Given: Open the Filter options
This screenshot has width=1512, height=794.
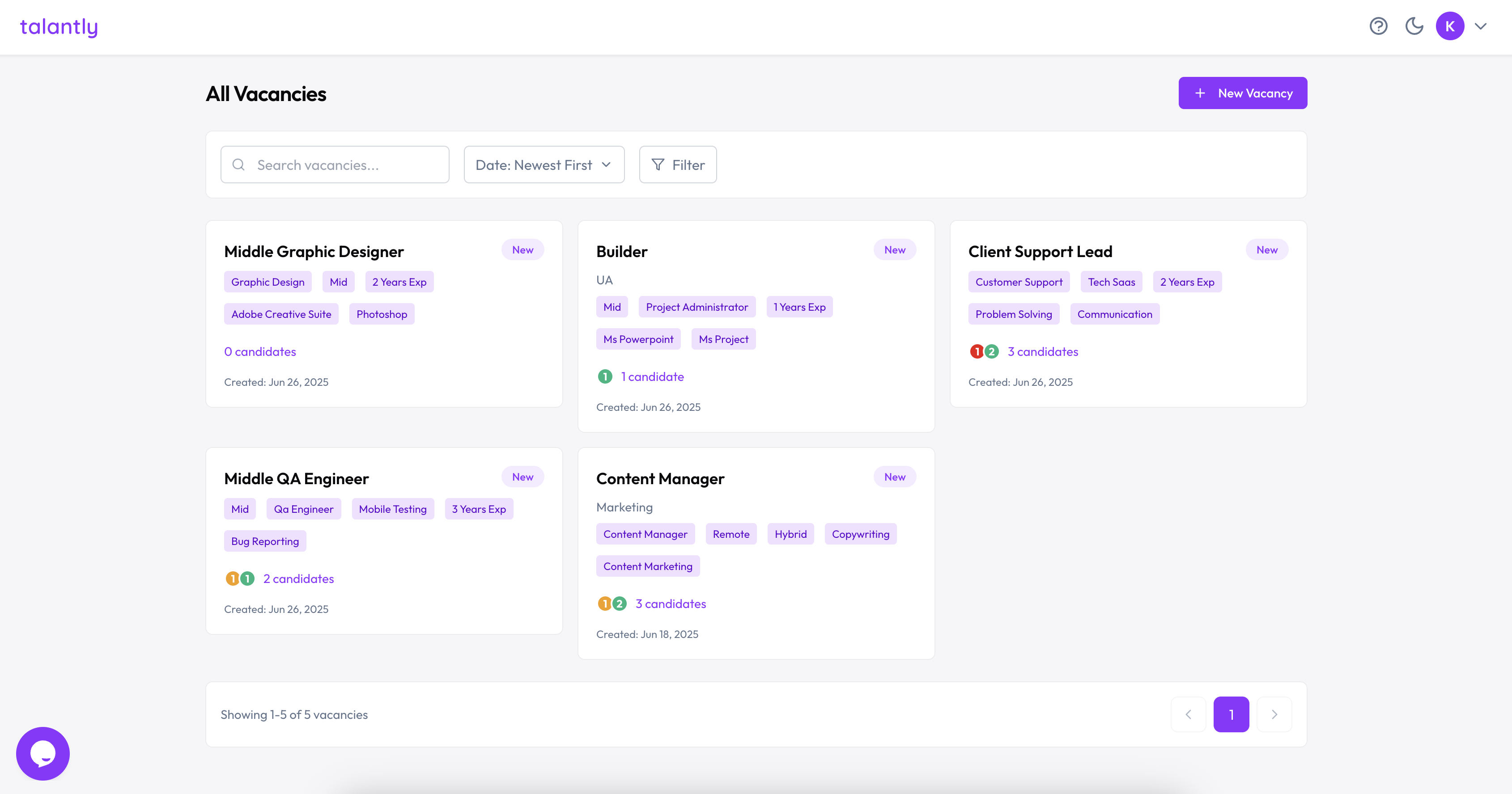Looking at the screenshot, I should tap(677, 165).
